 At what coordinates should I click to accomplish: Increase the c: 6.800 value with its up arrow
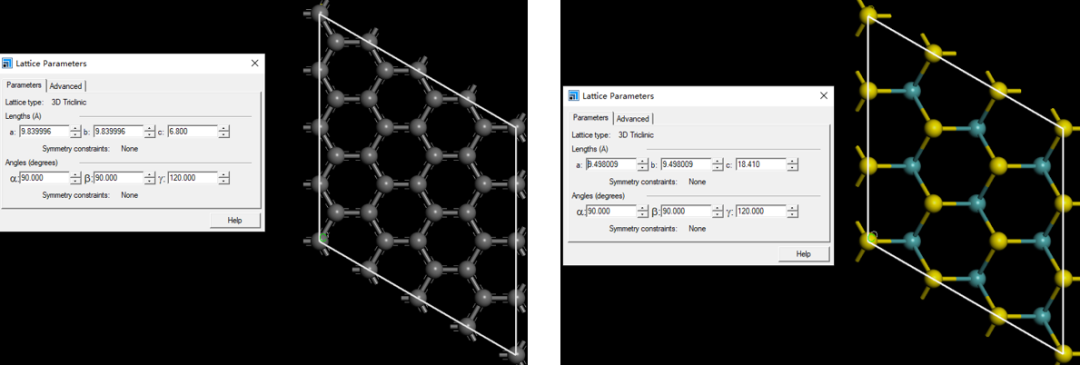(224, 128)
